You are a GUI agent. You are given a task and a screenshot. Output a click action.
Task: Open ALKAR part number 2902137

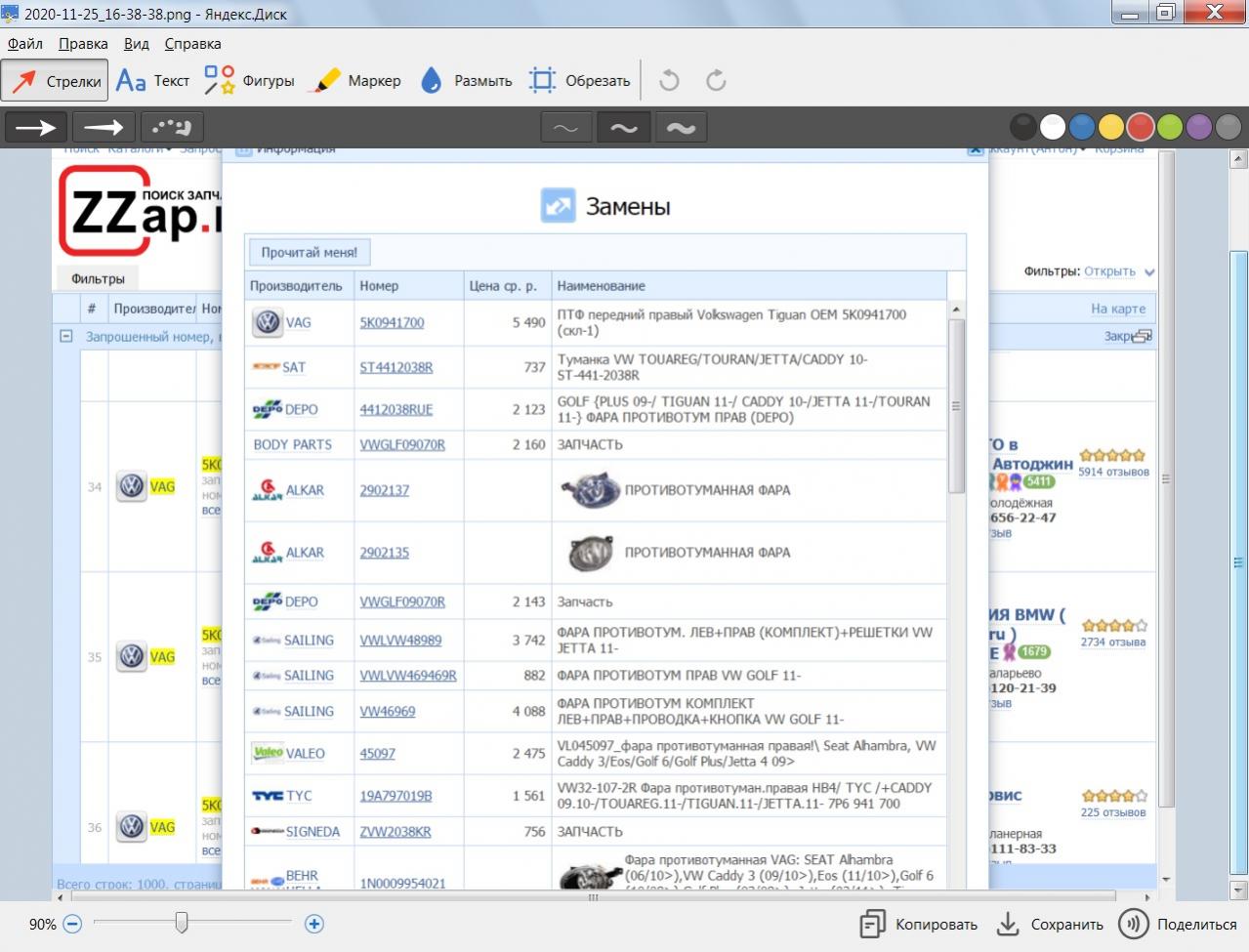(384, 490)
